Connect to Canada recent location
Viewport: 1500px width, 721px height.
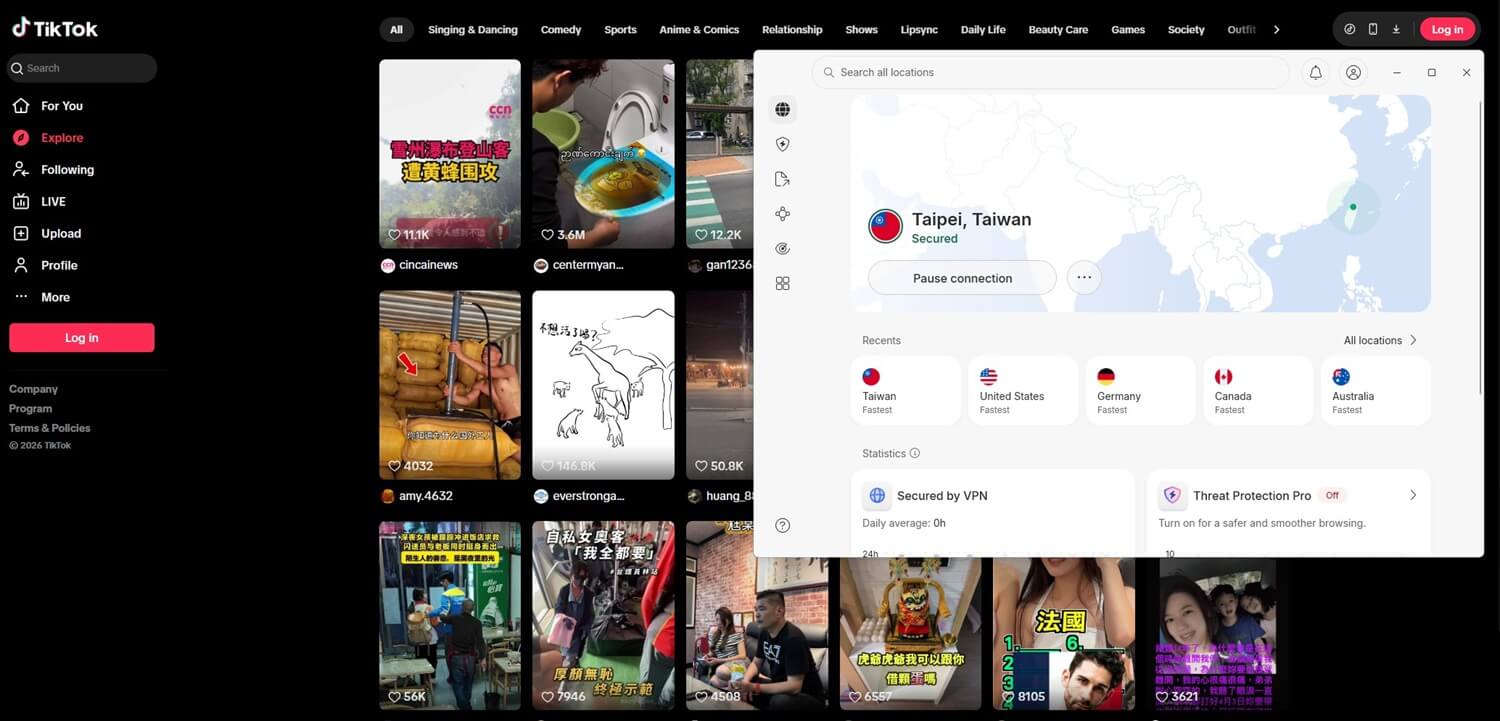pyautogui.click(x=1258, y=390)
